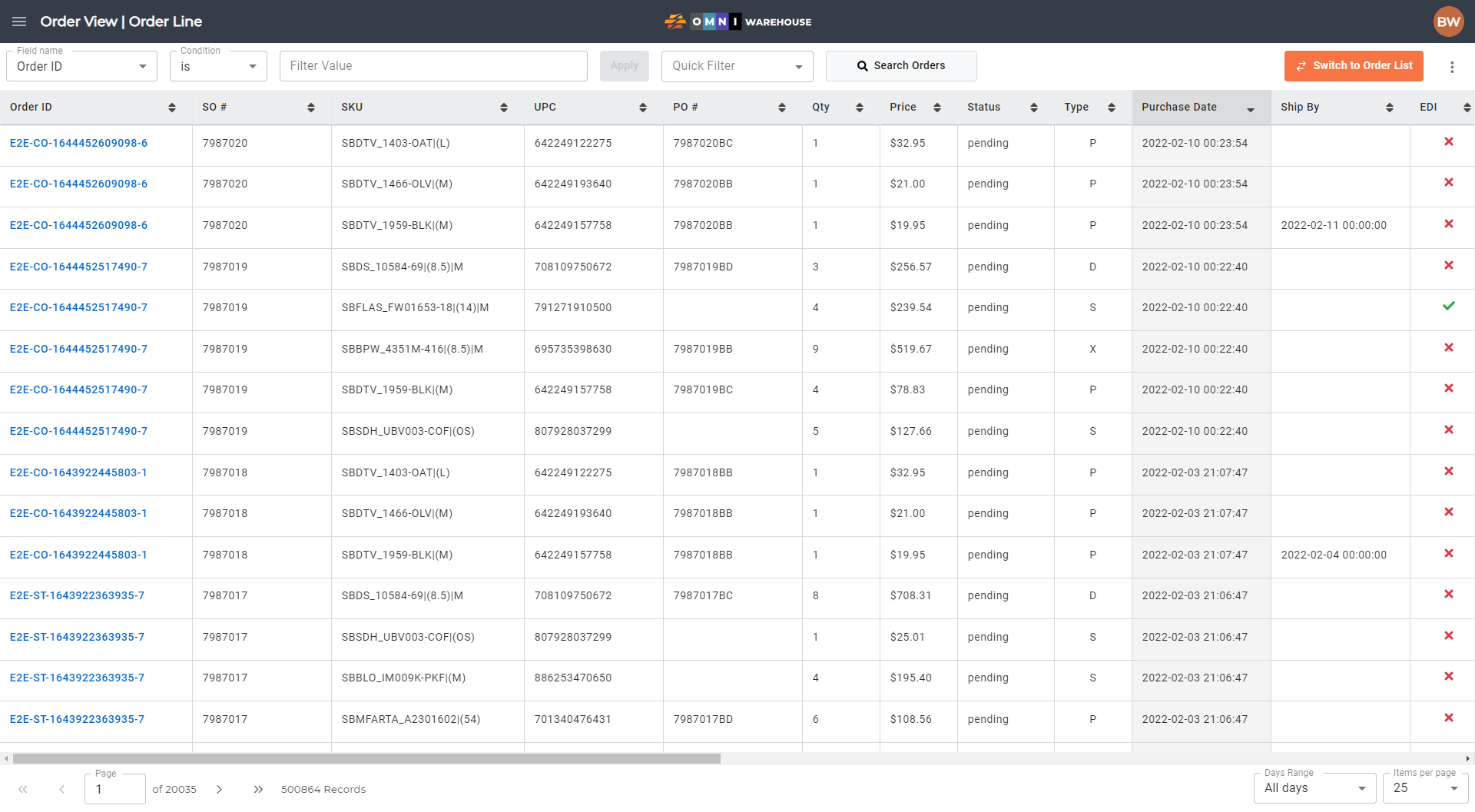
Task: Open order link in PO 7987017BC row
Action: click(77, 595)
